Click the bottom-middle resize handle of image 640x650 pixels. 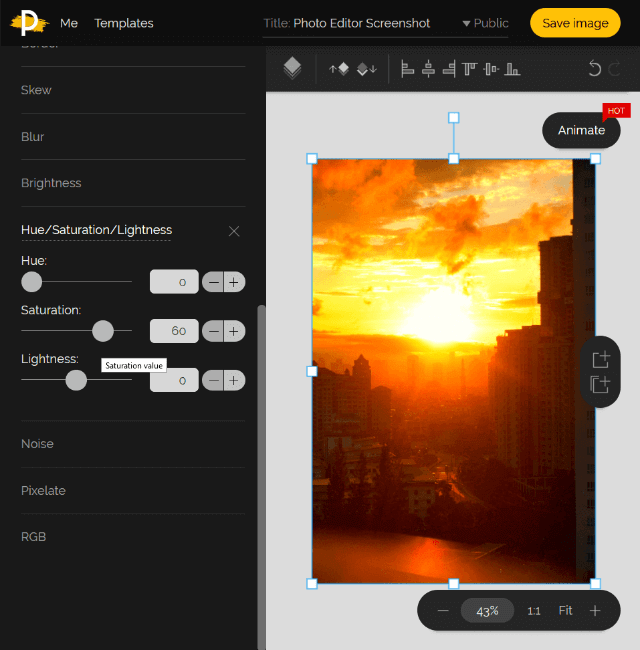point(453,584)
